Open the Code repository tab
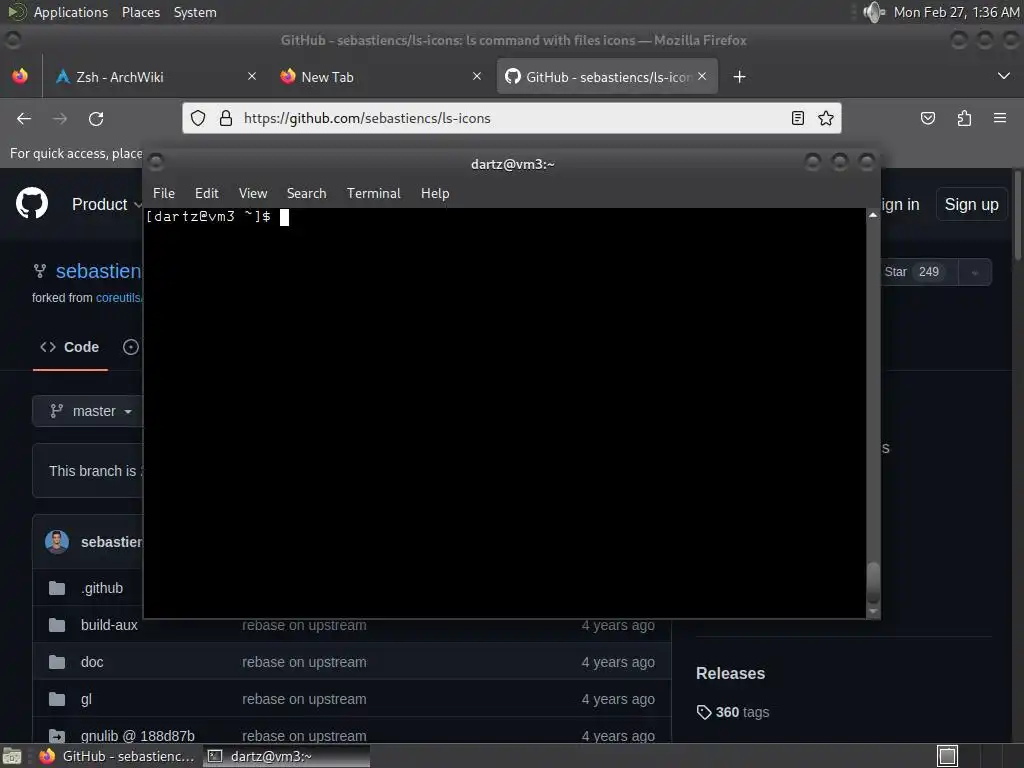Image resolution: width=1024 pixels, height=768 pixels. (x=70, y=347)
